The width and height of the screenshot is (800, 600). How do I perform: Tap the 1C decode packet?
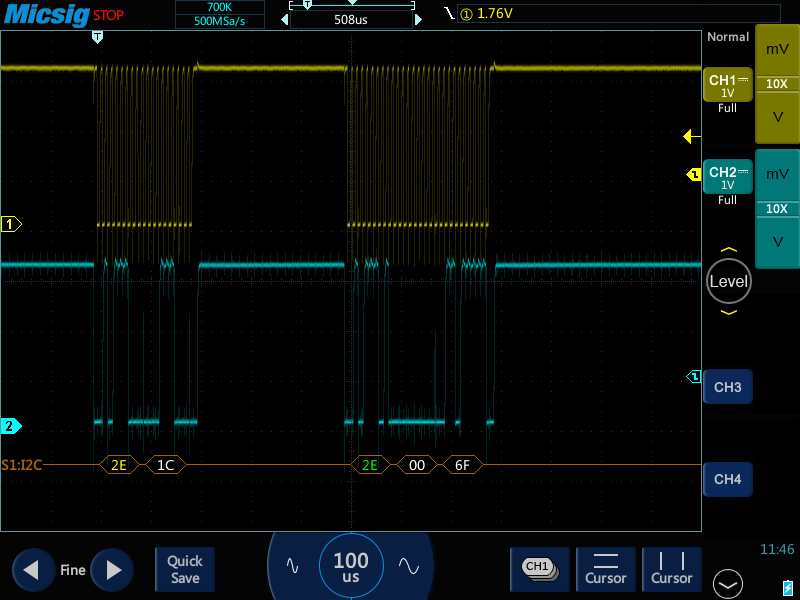166,465
